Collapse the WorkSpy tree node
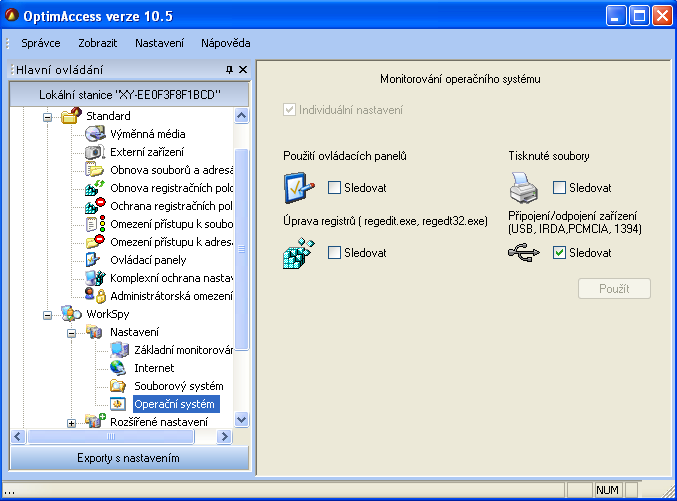This screenshot has width=677, height=501. pyautogui.click(x=47, y=315)
